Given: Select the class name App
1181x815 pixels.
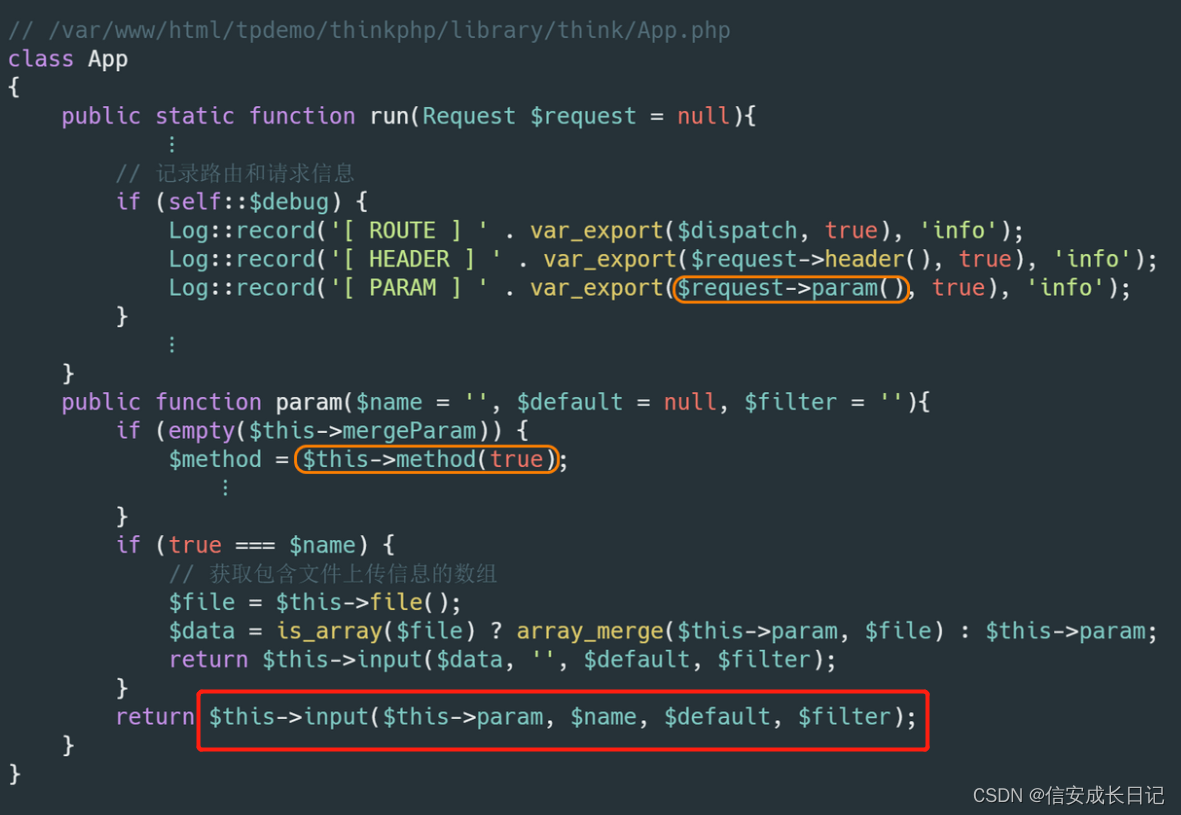Looking at the screenshot, I should pyautogui.click(x=108, y=59).
